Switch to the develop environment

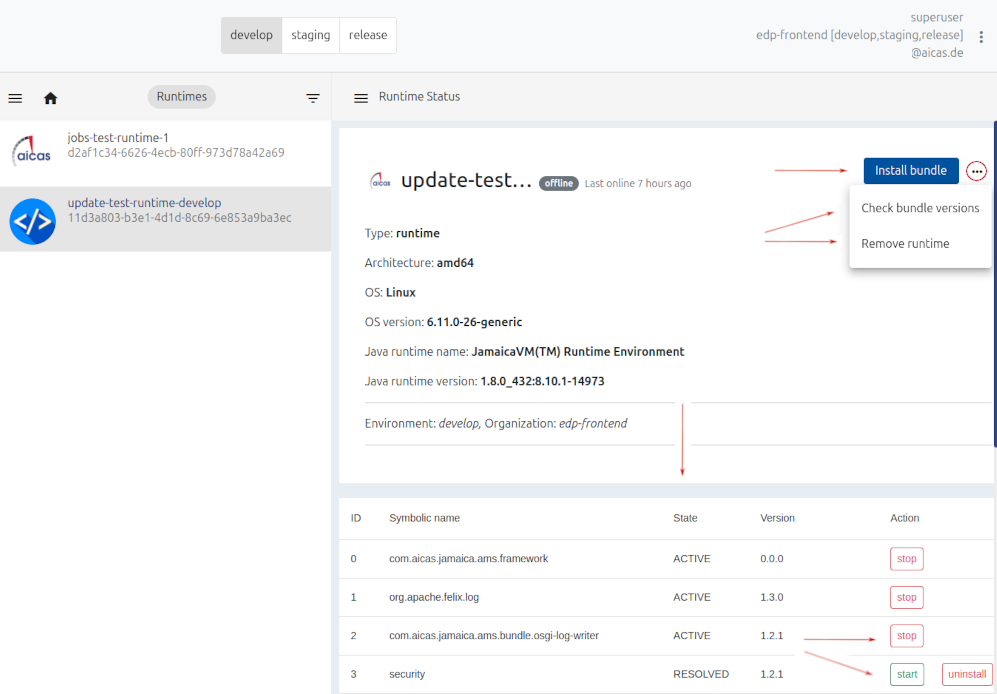tap(251, 35)
